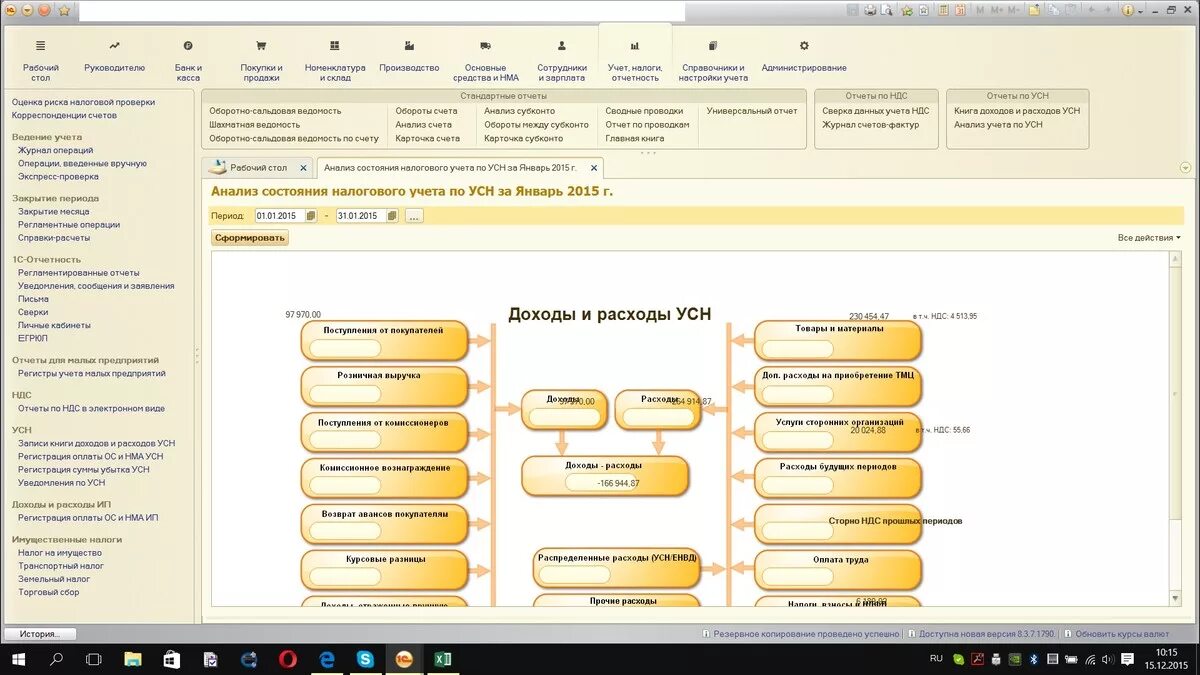Screen dimensions: 1200x675
Task: Click the favorites star in top-left corner
Action: click(64, 10)
